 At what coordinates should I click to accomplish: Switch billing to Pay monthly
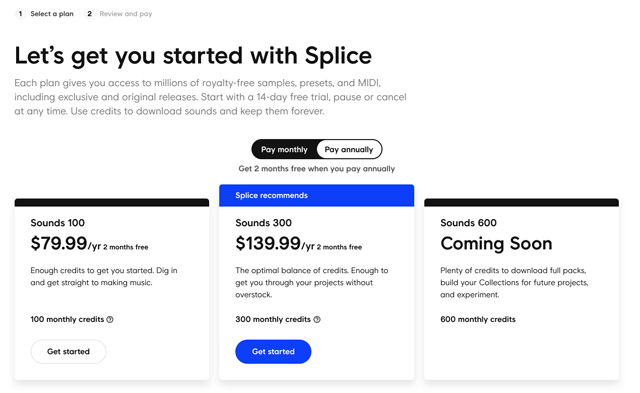pyautogui.click(x=284, y=149)
